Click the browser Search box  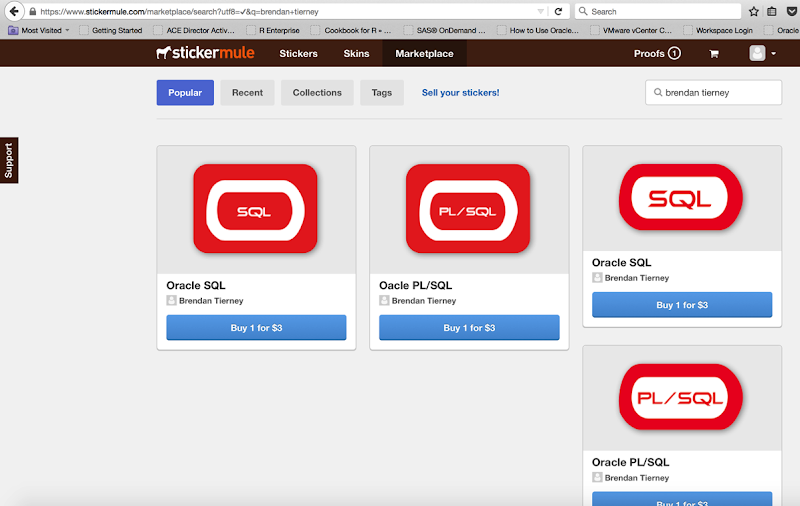tap(658, 11)
